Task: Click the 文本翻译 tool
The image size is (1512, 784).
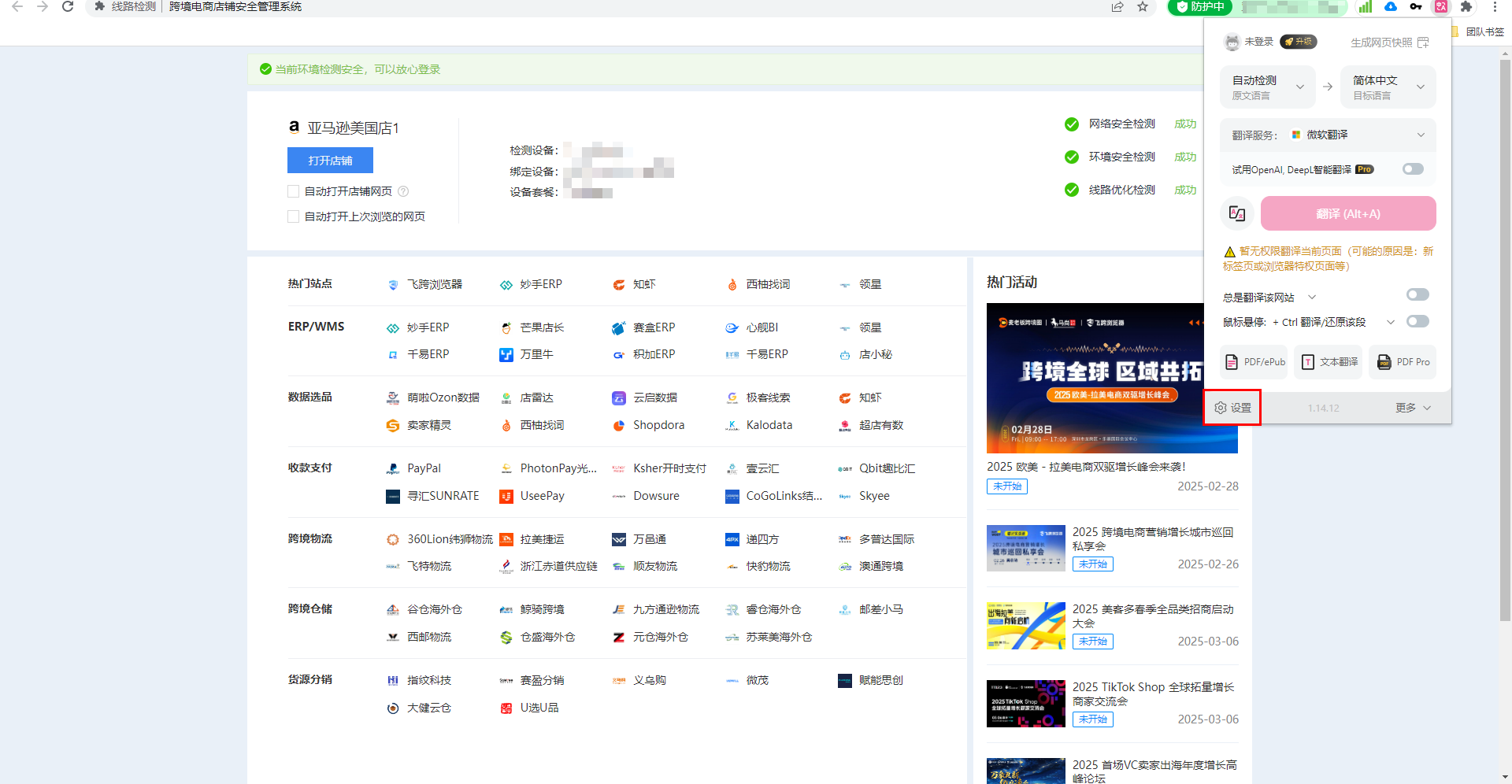Action: 1330,362
